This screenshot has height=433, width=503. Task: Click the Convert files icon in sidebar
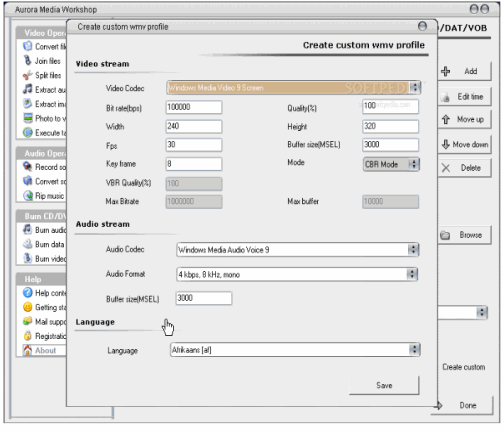coord(27,46)
